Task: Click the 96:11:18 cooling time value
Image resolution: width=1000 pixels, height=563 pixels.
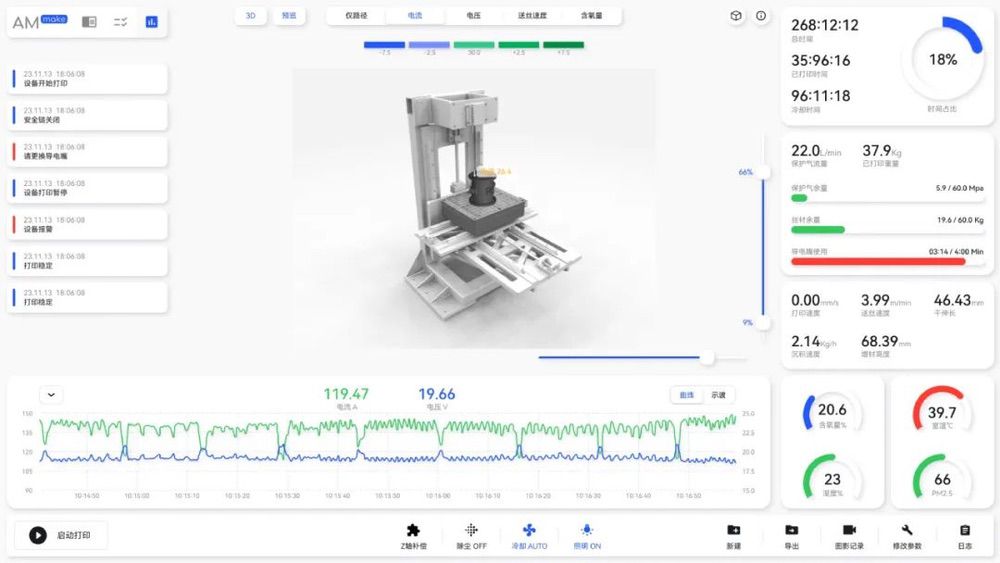Action: click(821, 96)
